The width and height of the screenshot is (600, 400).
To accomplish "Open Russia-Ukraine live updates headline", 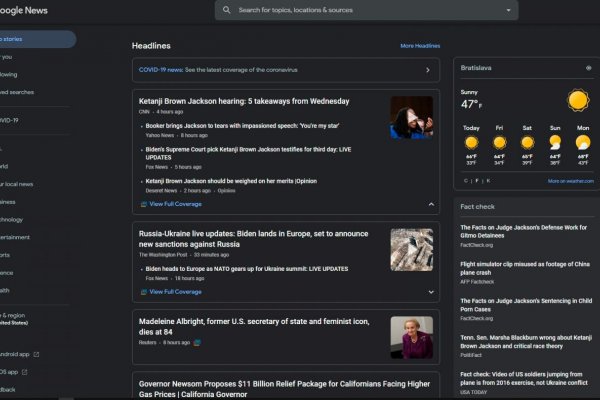I will coord(253,239).
